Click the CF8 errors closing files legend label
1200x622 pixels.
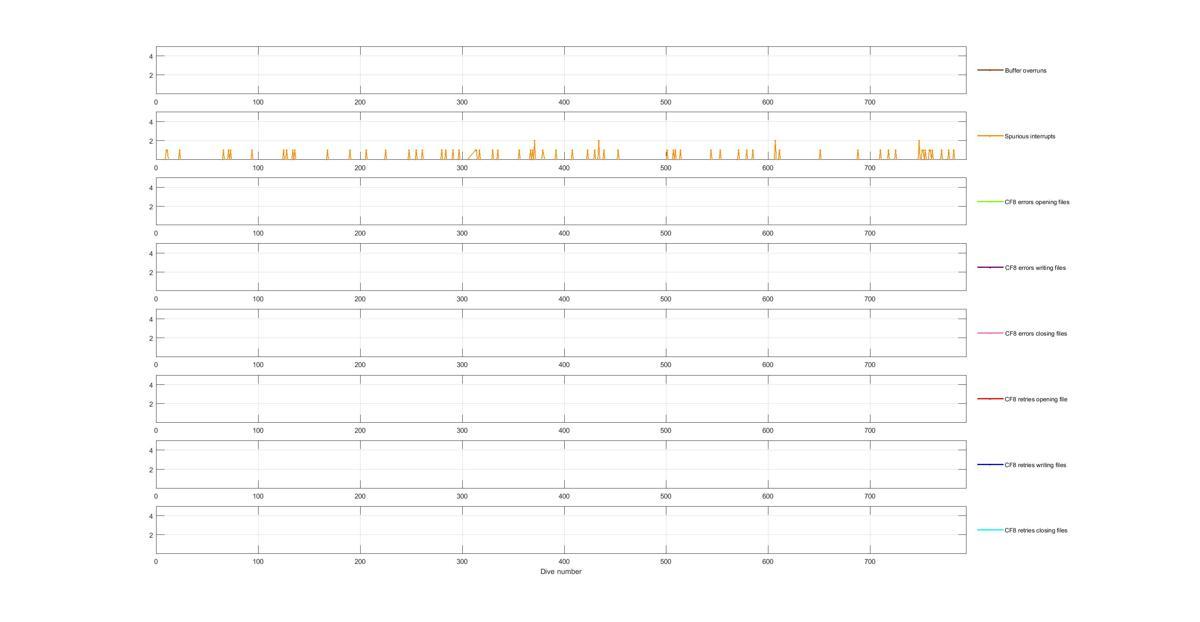(1035, 334)
